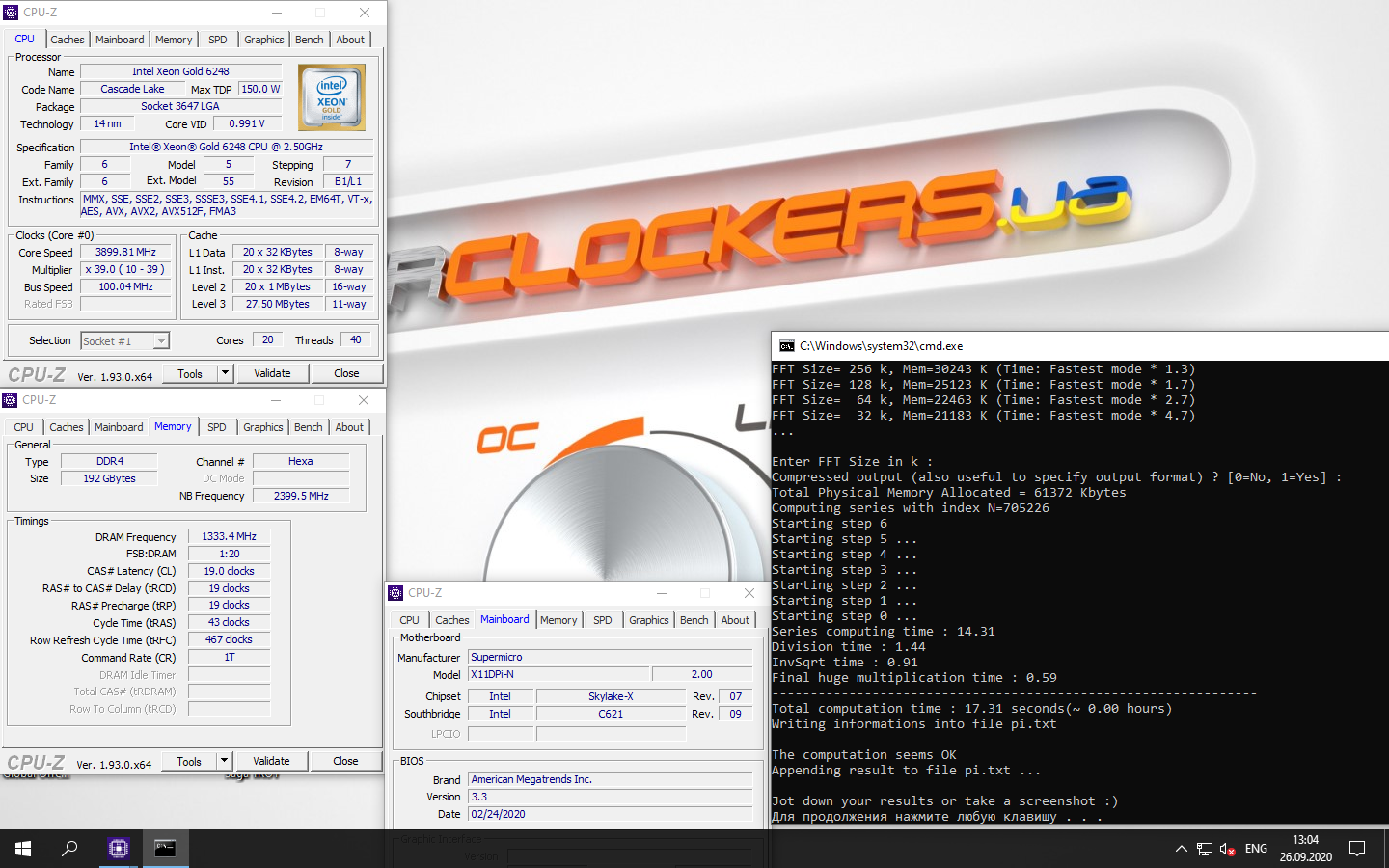Switch ENG input language indicator
Viewport: 1389px width, 868px height.
point(1256,849)
